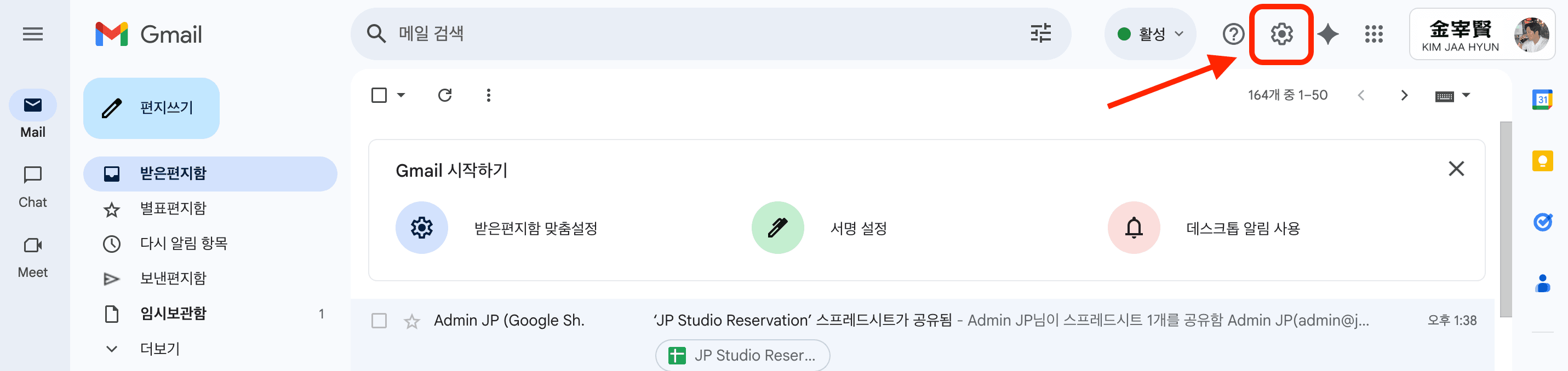Viewport: 1568px width, 371px height.
Task: Open the 받은편지함 folder
Action: coord(174,173)
